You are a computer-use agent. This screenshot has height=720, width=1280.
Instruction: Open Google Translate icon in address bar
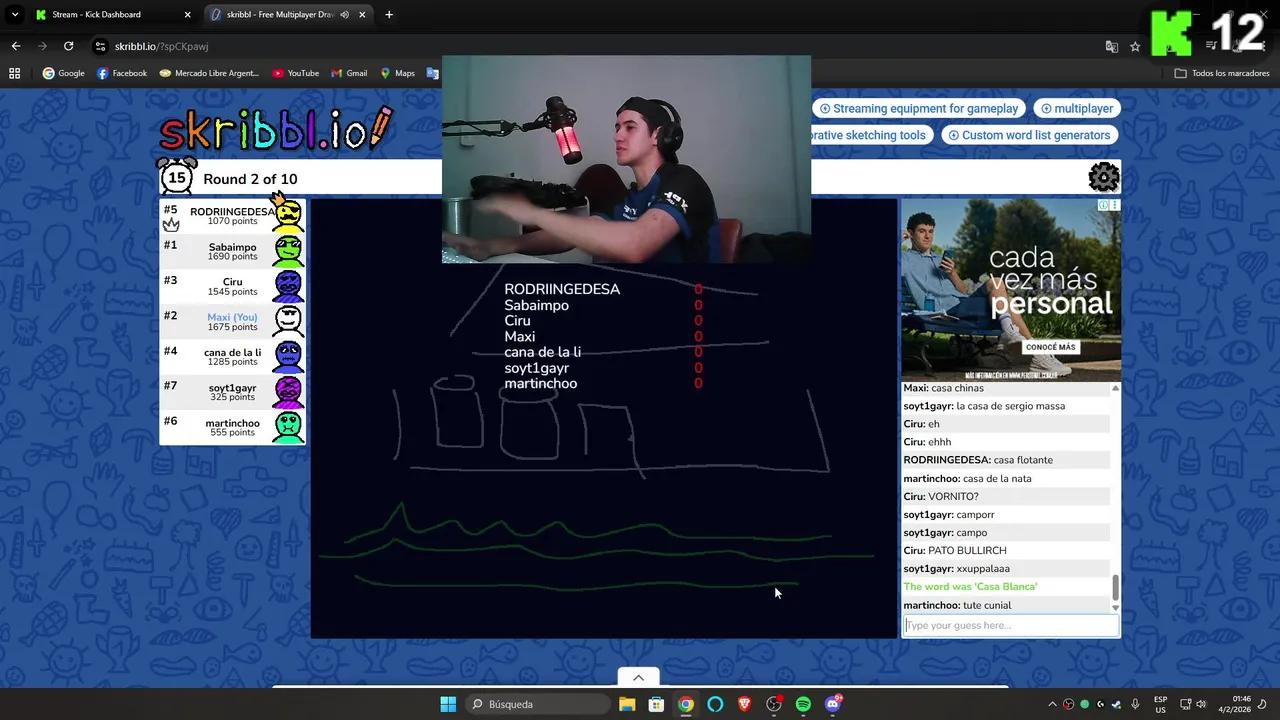coord(1112,46)
